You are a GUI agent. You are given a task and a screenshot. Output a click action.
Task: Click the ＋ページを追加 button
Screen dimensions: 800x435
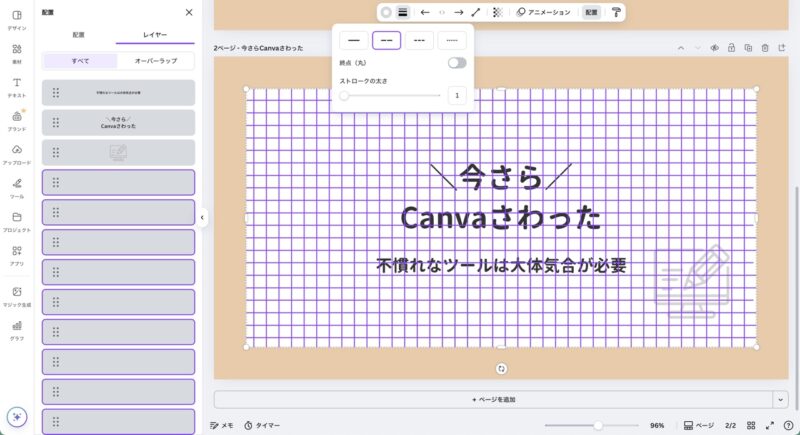[x=493, y=400]
